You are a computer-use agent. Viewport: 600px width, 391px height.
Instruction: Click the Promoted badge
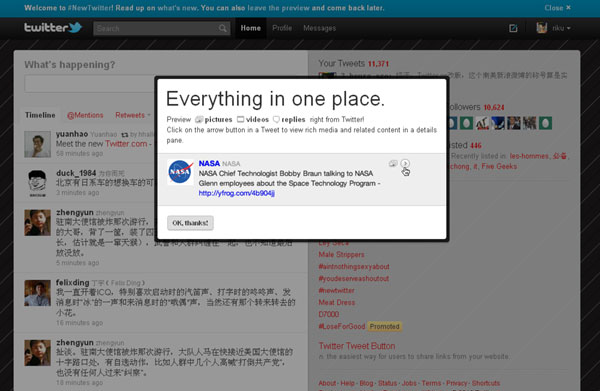coord(385,326)
